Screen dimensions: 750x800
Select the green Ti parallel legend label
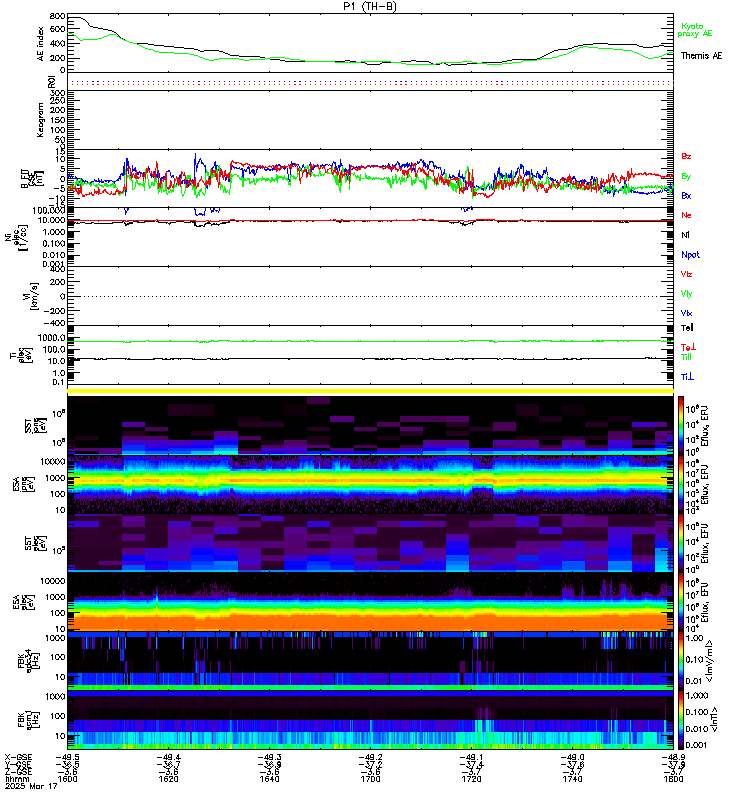686,357
